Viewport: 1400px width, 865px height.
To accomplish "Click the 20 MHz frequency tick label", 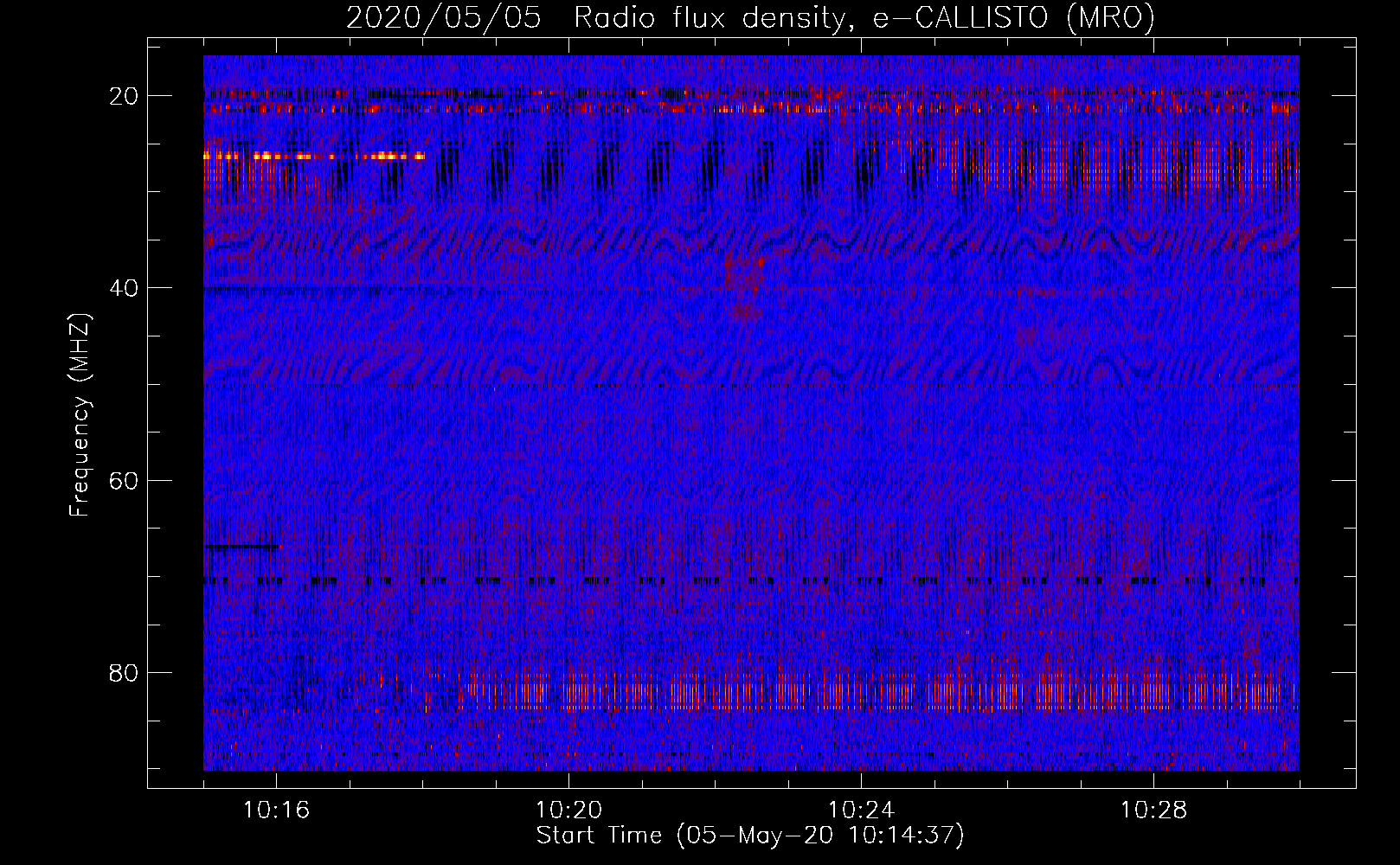I will 124,96.
